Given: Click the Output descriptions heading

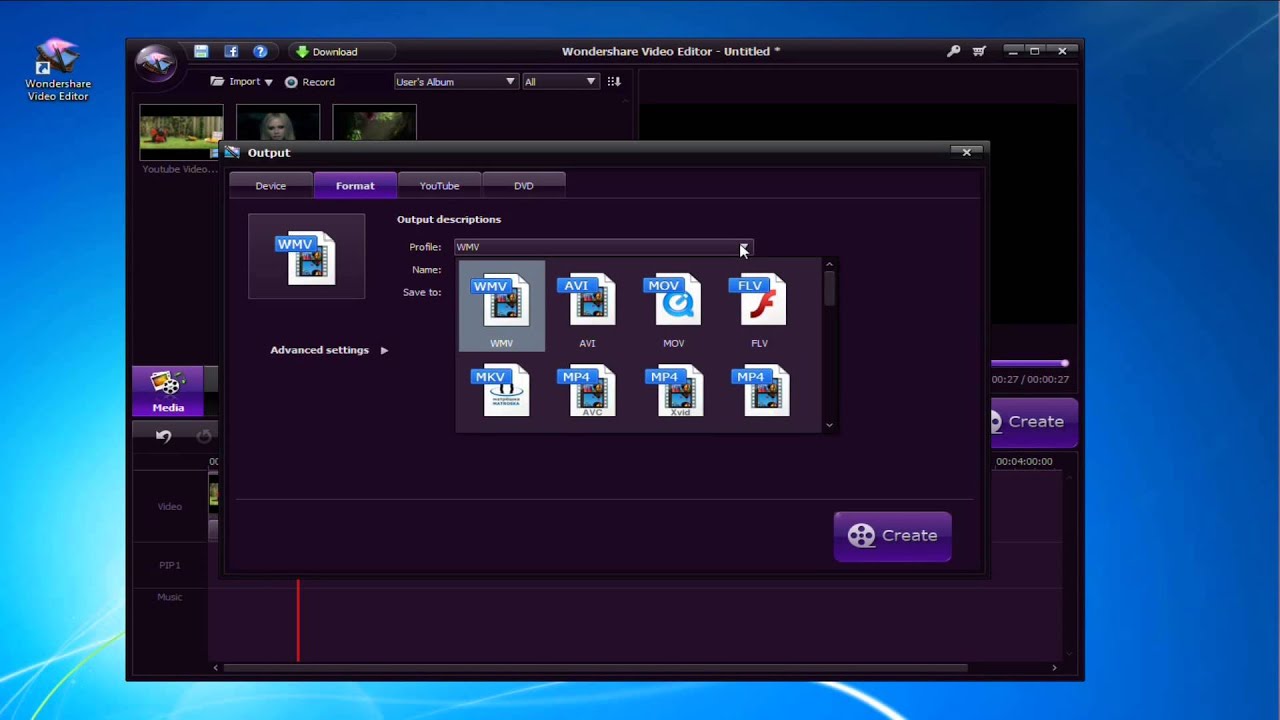Looking at the screenshot, I should tap(449, 219).
